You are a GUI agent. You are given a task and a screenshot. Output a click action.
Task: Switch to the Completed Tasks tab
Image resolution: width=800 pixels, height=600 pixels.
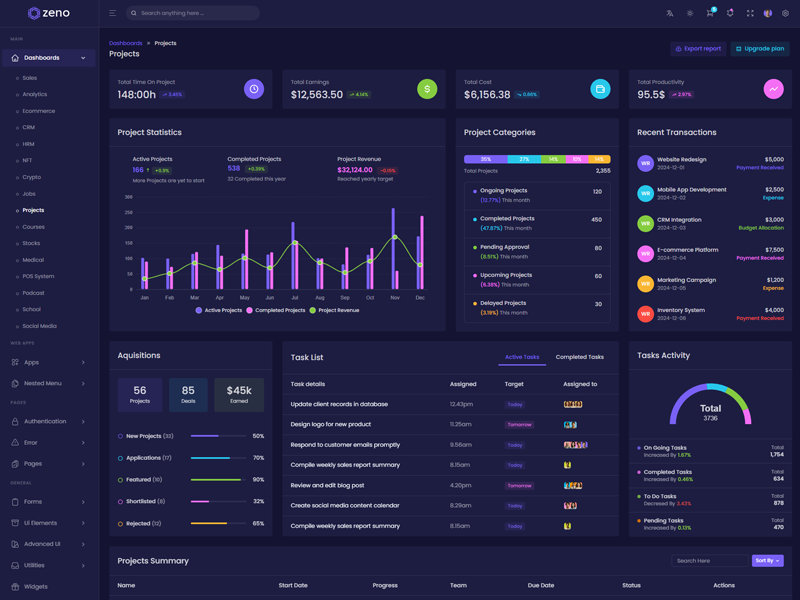(x=580, y=357)
